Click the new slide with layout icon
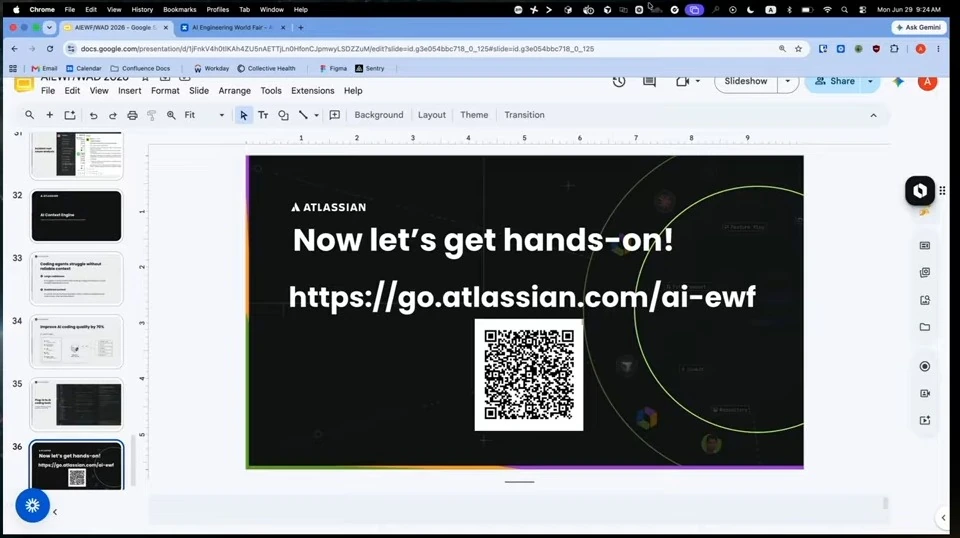This screenshot has width=960, height=538. [x=70, y=115]
